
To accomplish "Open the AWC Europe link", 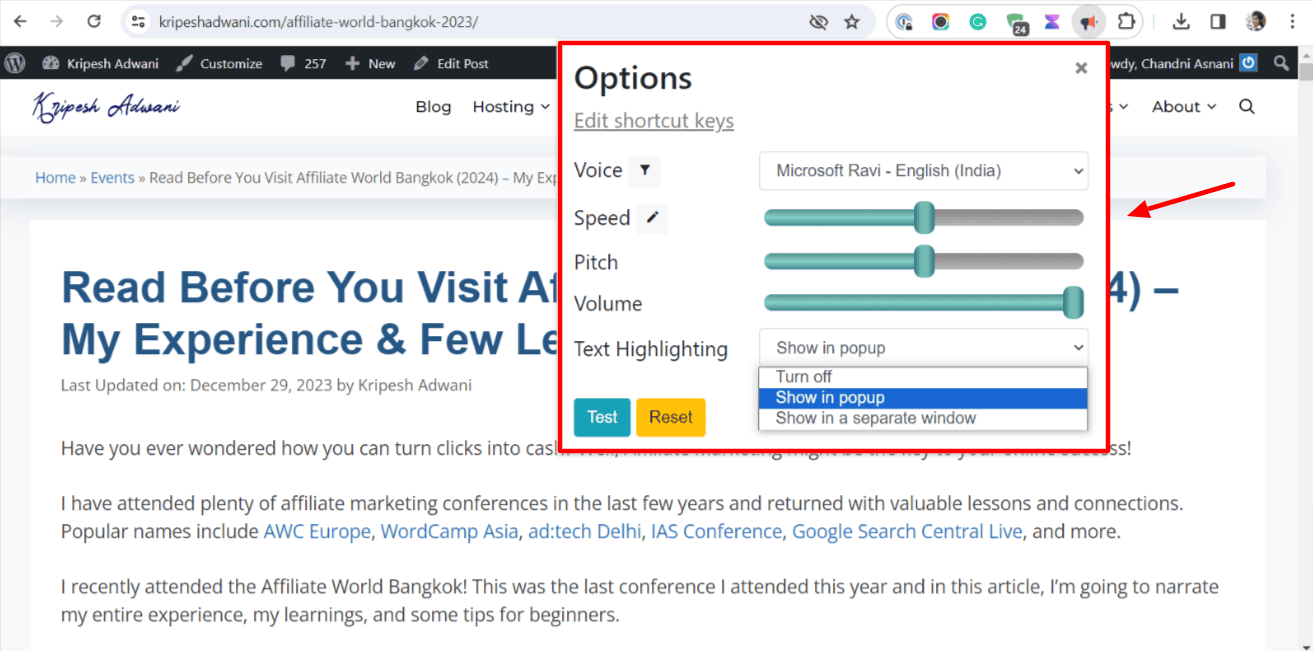I will pos(317,531).
